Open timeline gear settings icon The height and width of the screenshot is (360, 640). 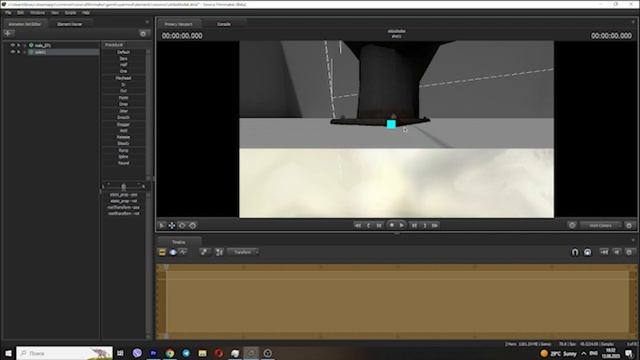[x=629, y=252]
